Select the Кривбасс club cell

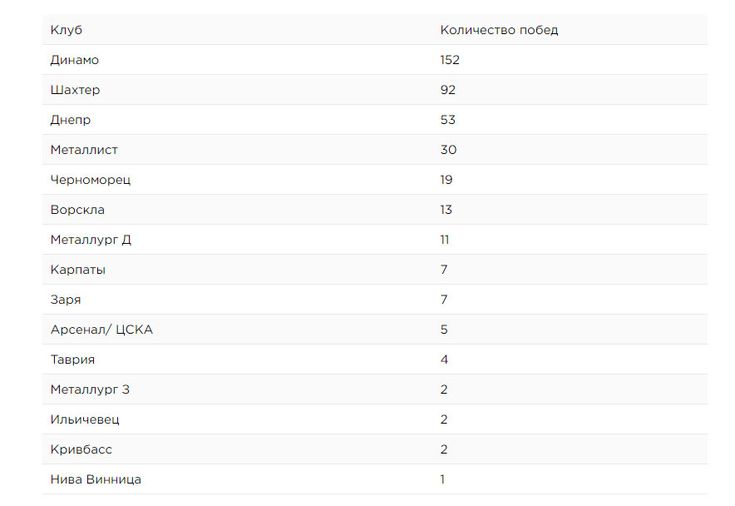click(81, 449)
